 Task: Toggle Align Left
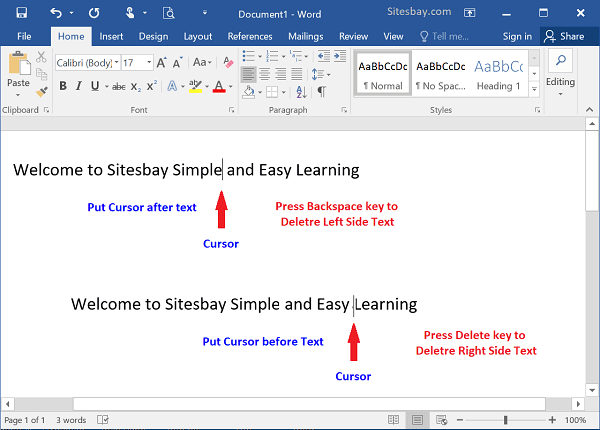click(x=248, y=74)
